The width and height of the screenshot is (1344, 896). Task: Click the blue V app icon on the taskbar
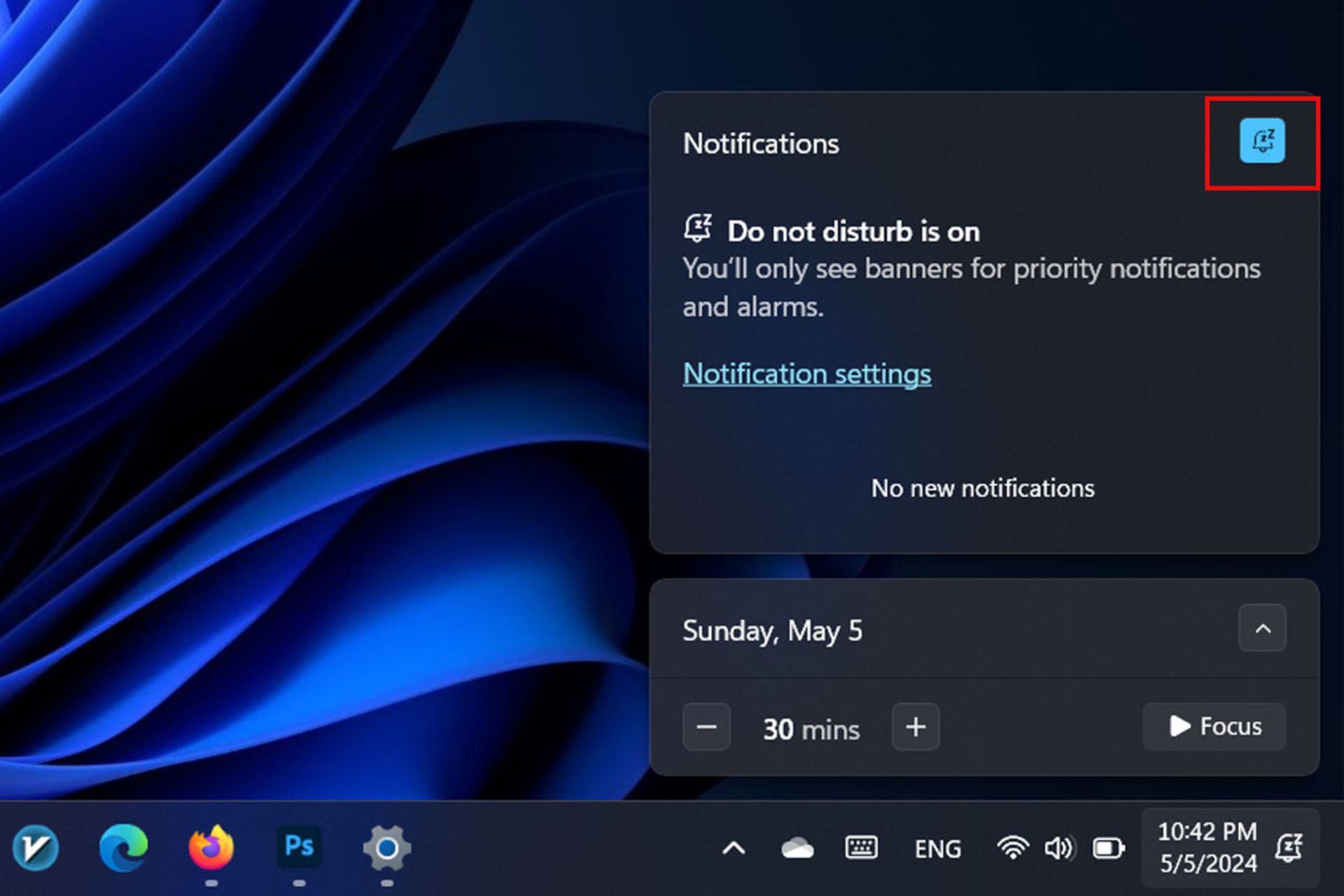coord(36,848)
